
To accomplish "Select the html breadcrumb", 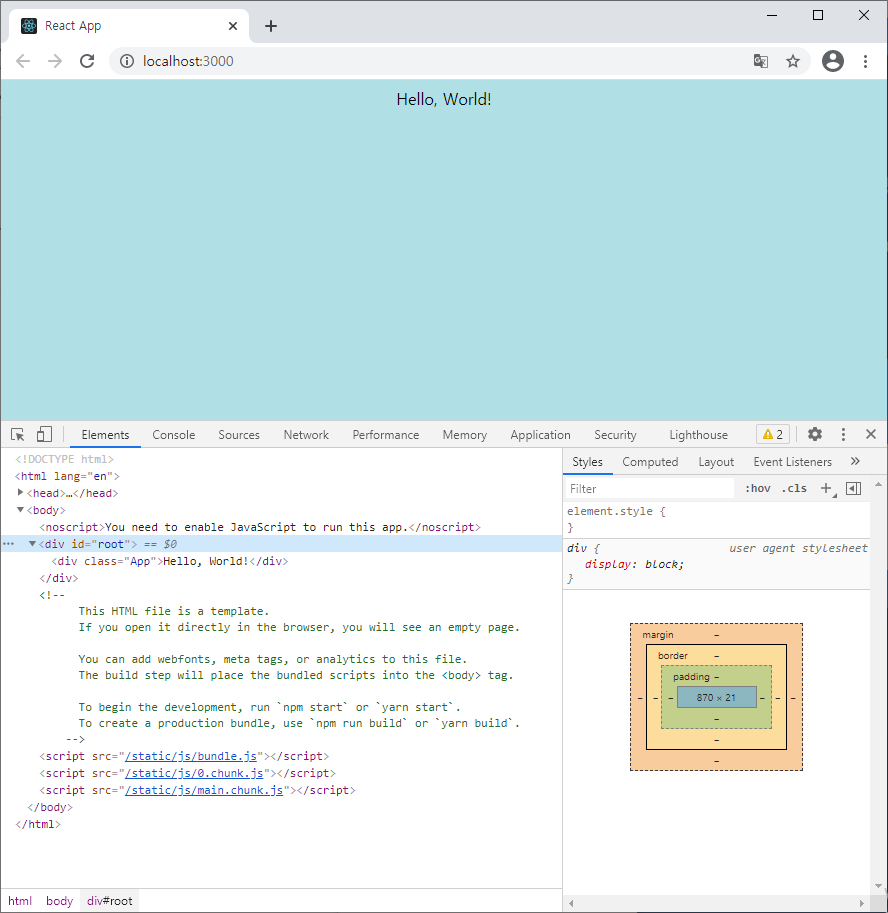I will (x=20, y=901).
